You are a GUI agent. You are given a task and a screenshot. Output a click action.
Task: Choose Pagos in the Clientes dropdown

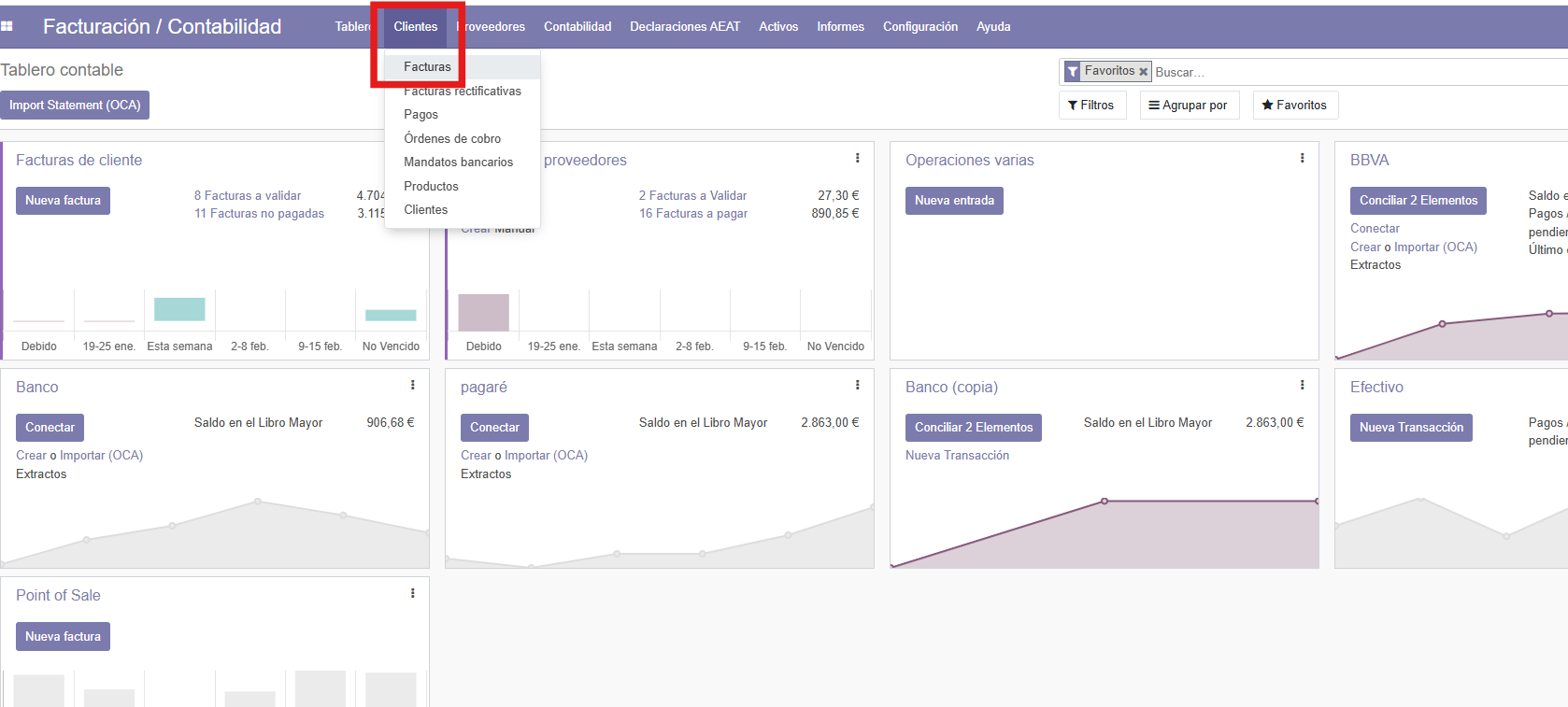coord(421,115)
